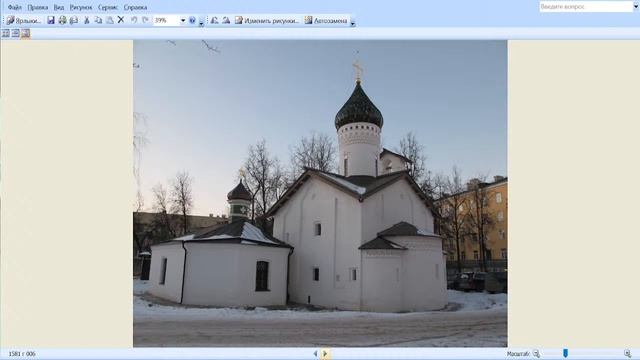Viewport: 640px width, 360px height.
Task: Expand the help question dropdown arrow
Action: 636,7
